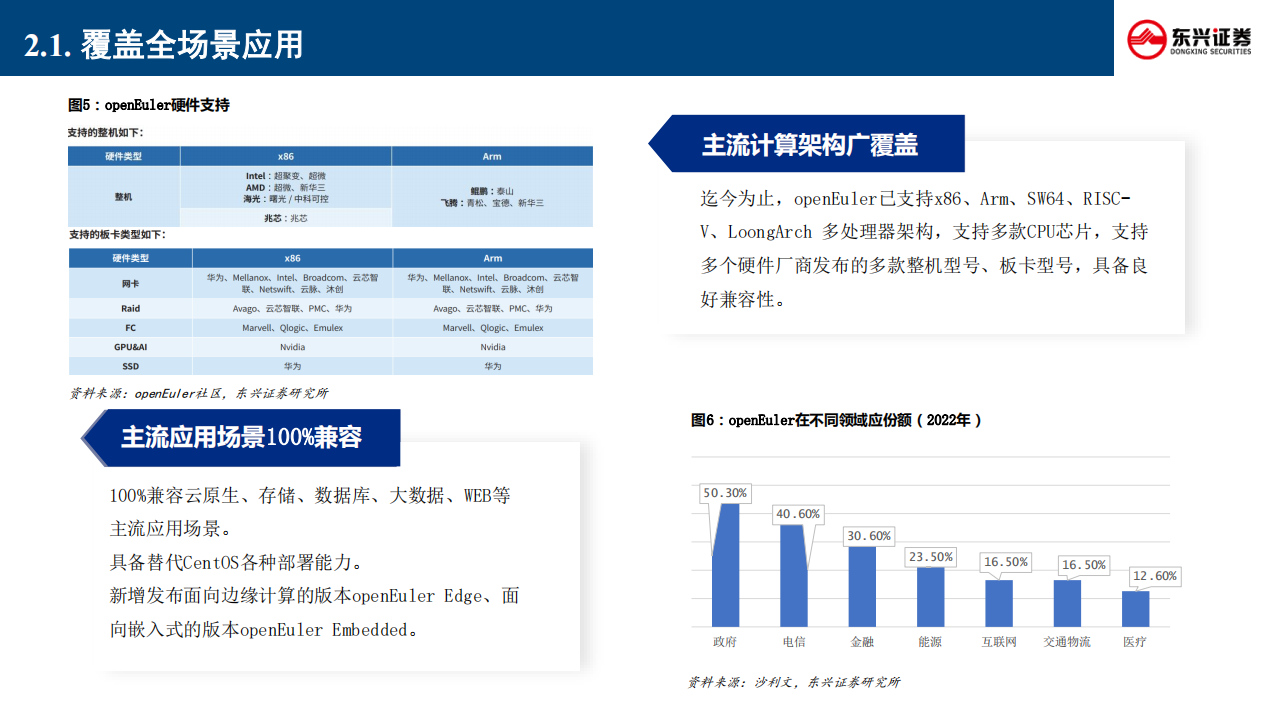Click the 互联网 axis label
Screen dimensions: 1280x720
click(998, 642)
